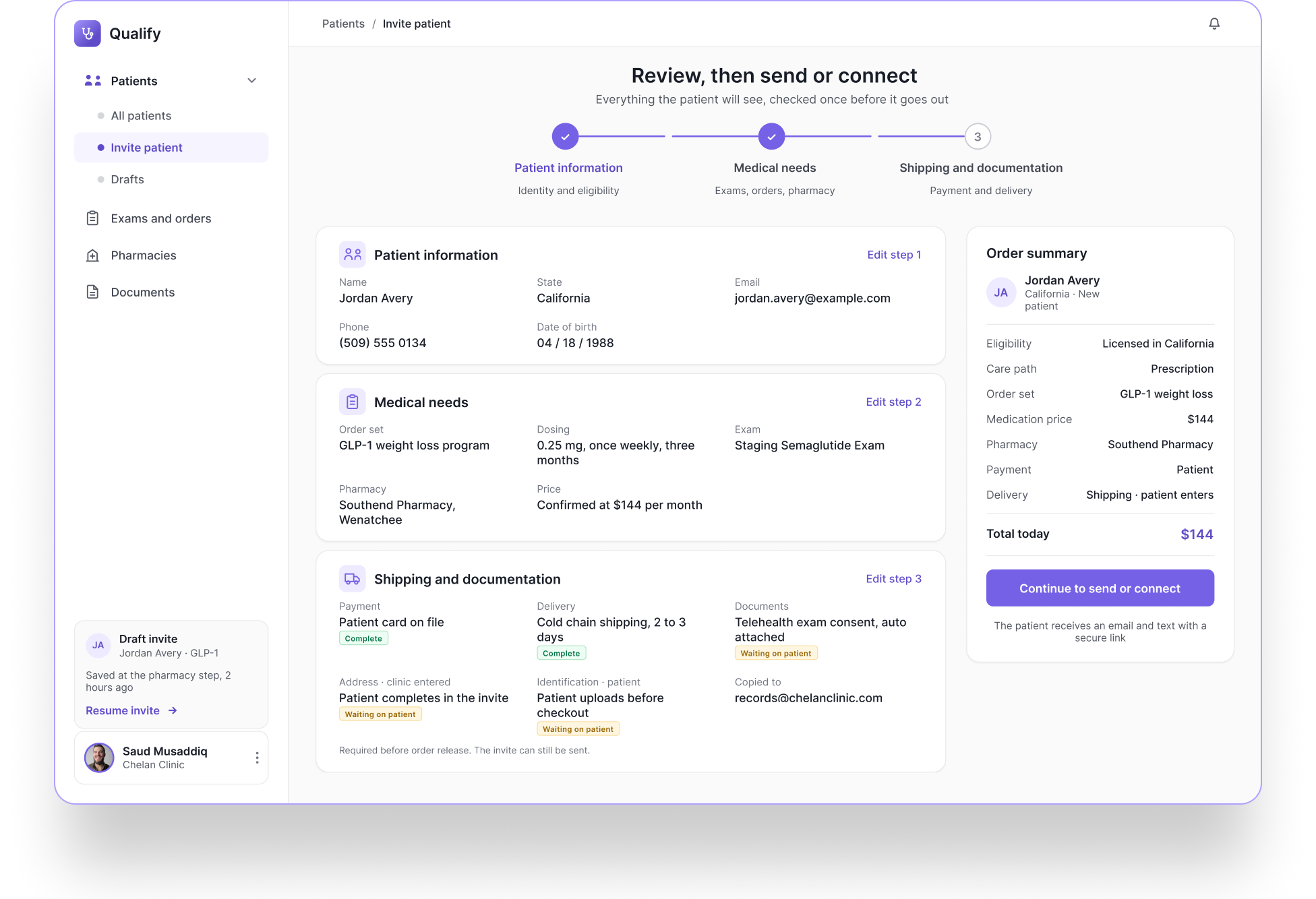
Task: Click Resume invite link
Action: [x=123, y=710]
